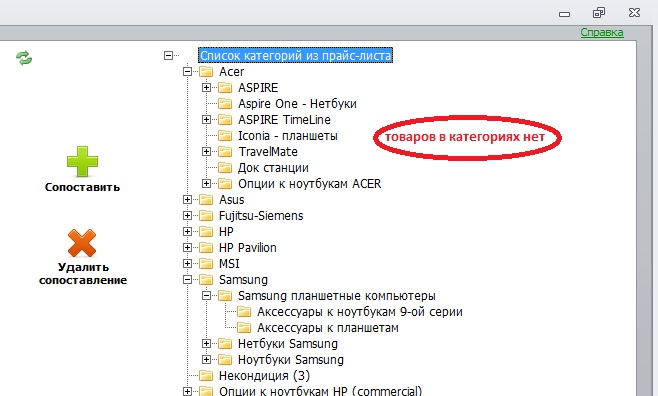
Task: Open the Справка help link
Action: 602,32
